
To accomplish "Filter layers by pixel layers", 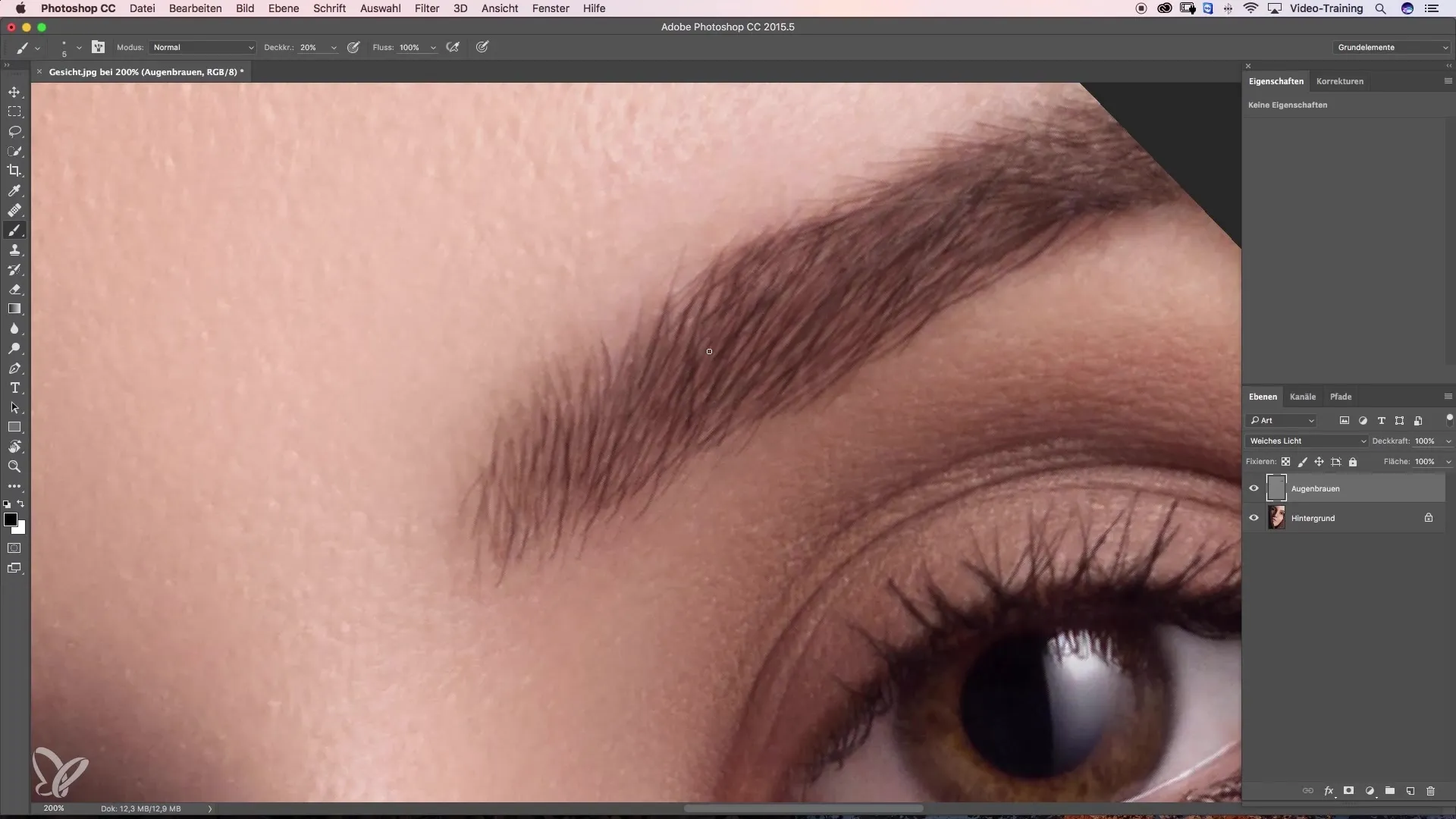I will (1345, 421).
